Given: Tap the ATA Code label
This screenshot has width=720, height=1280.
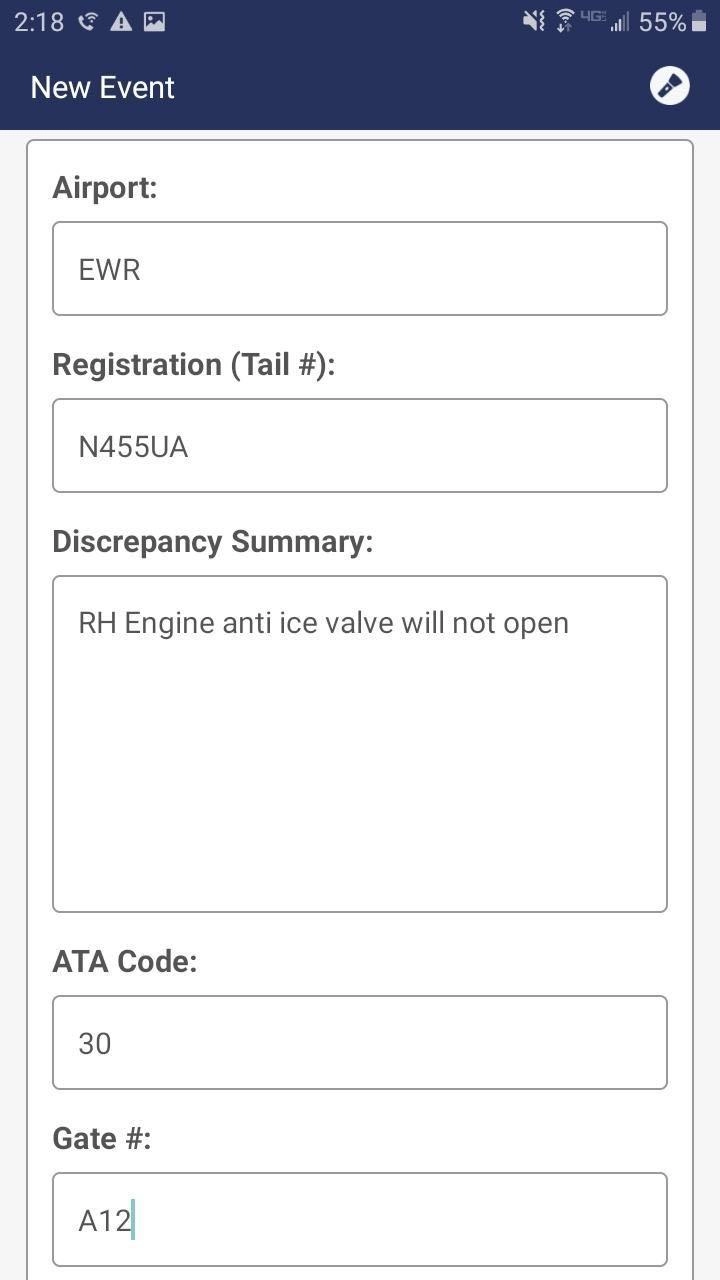Looking at the screenshot, I should pos(125,961).
